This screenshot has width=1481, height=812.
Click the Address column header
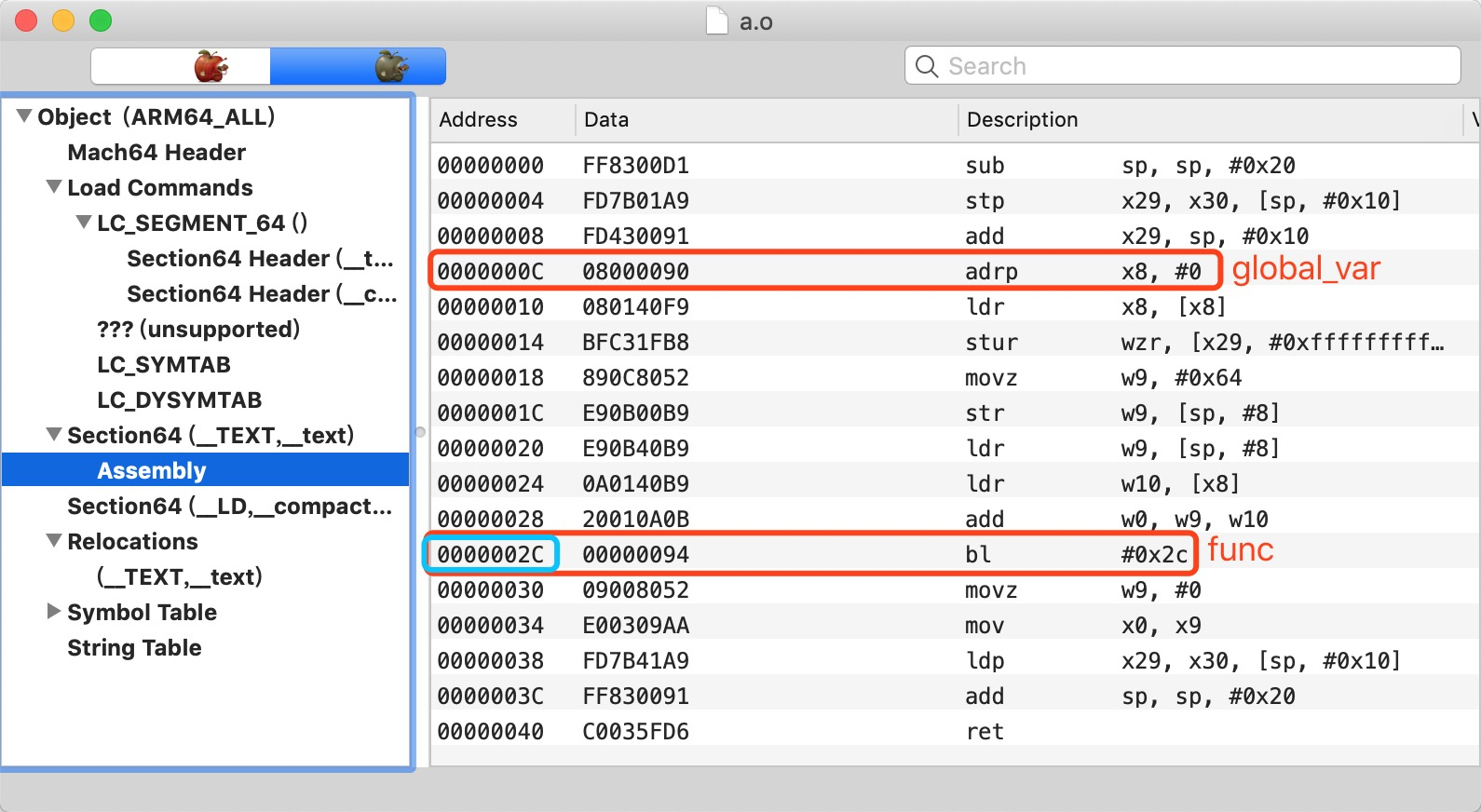pos(503,119)
